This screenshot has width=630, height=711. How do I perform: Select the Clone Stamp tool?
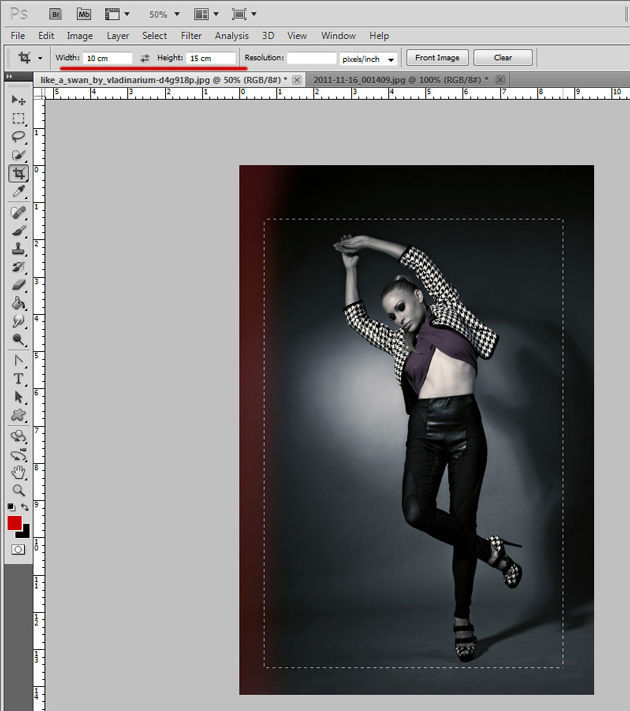18,249
